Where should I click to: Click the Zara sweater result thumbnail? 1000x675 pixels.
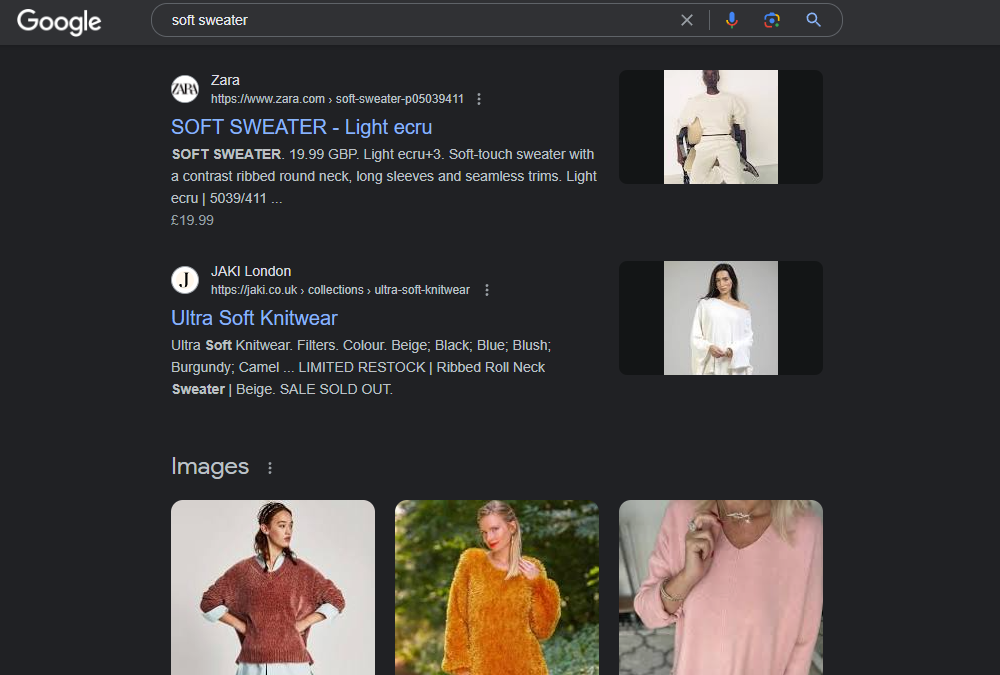coord(721,127)
